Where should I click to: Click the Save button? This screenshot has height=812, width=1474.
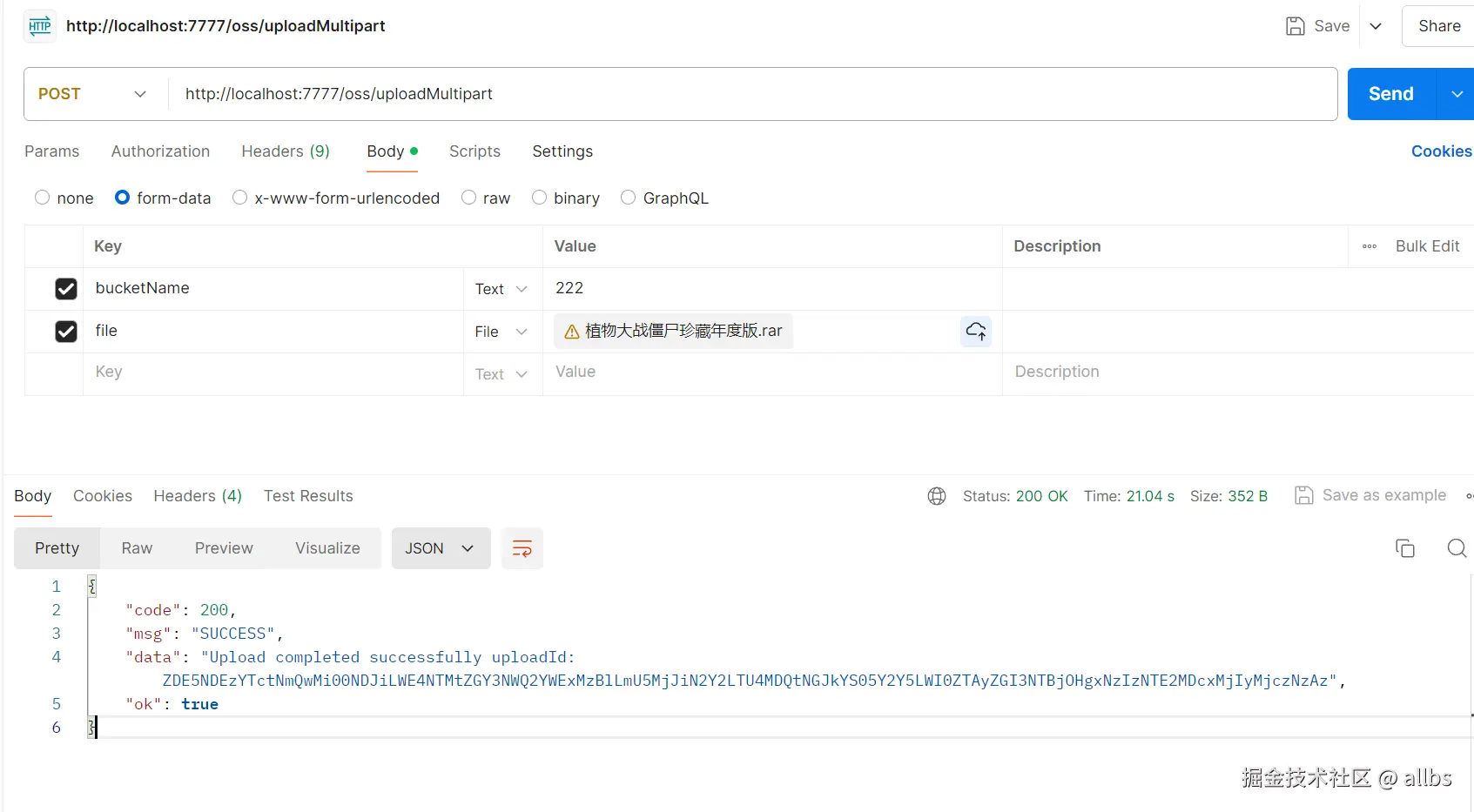point(1318,26)
